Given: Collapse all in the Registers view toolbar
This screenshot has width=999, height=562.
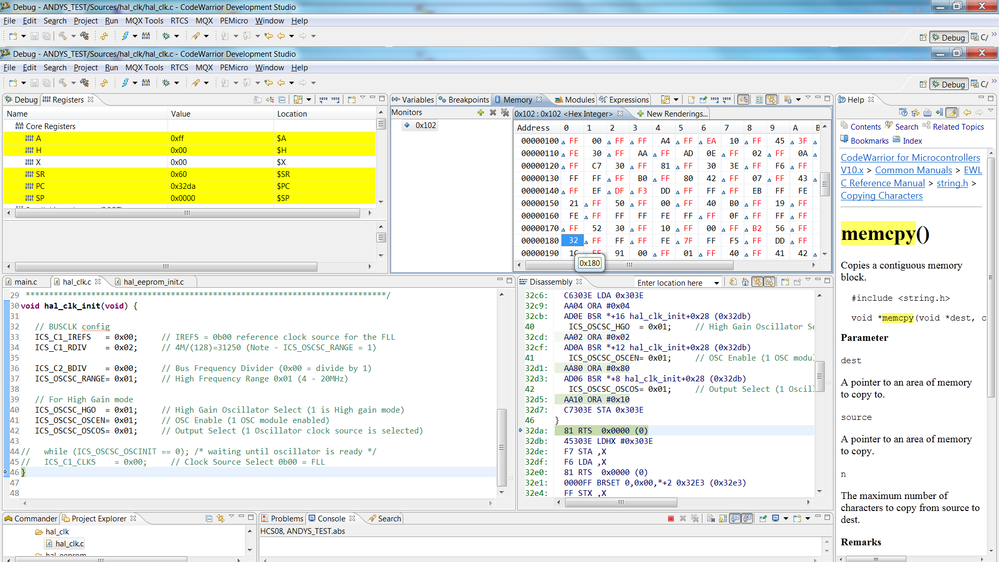Looking at the screenshot, I should pos(281,100).
